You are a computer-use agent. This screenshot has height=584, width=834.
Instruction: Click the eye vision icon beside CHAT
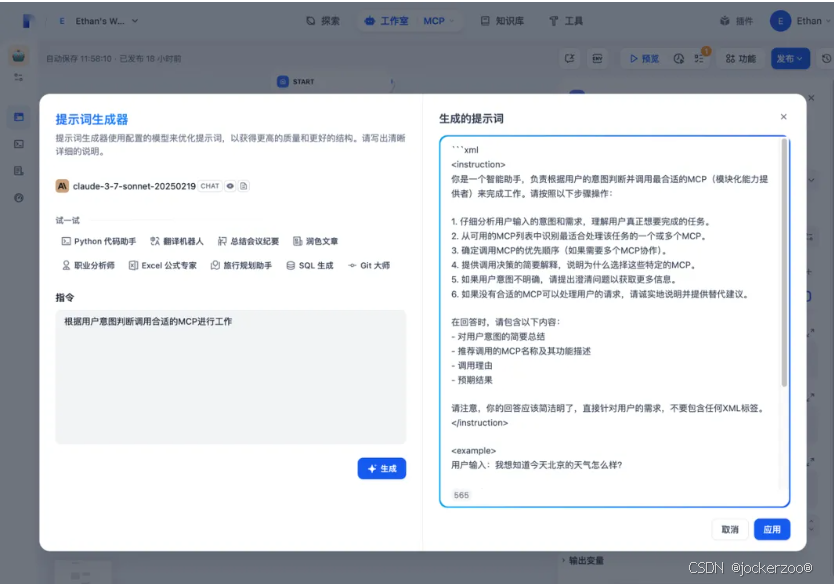[230, 186]
